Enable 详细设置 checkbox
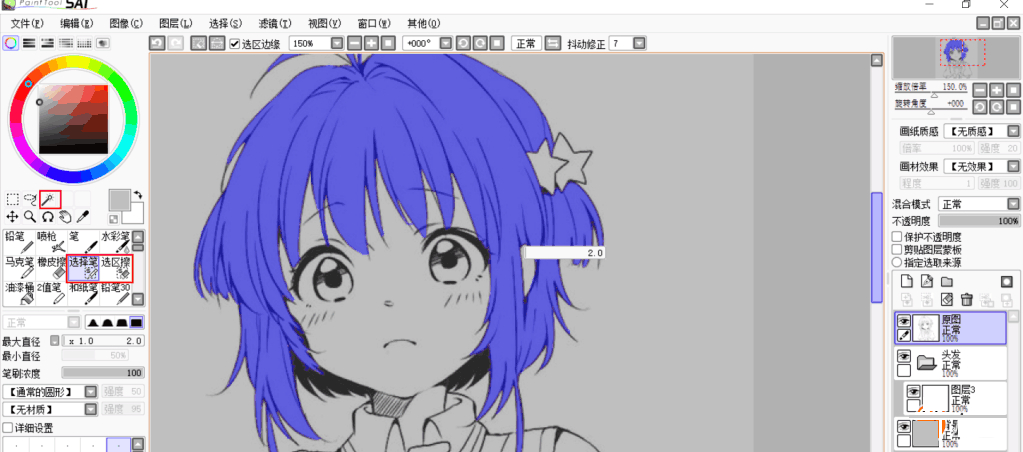 pos(7,429)
